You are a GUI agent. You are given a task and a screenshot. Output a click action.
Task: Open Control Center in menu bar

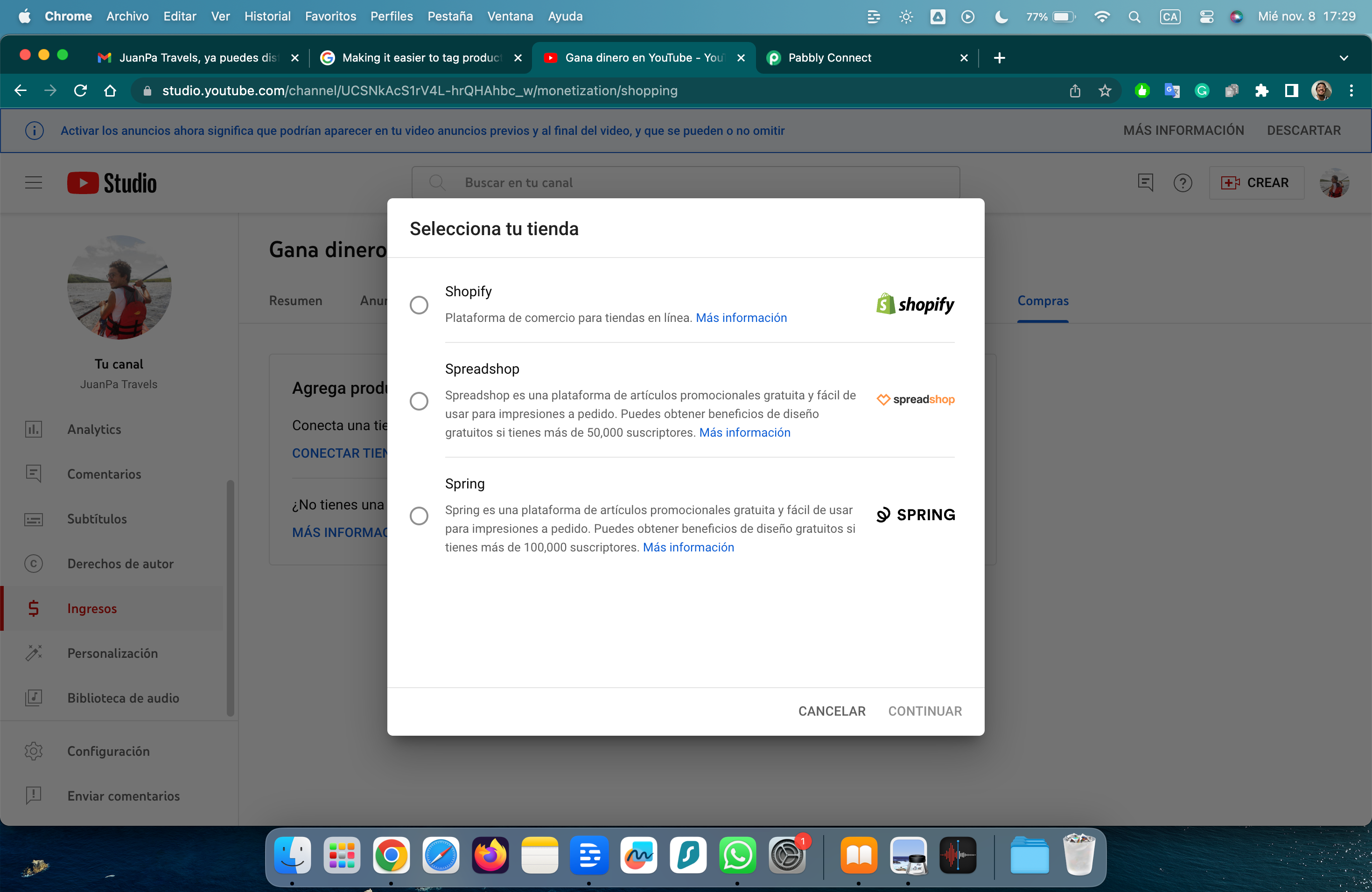[1206, 17]
